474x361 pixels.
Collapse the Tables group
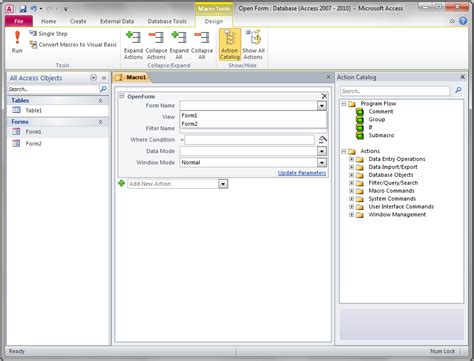pos(100,100)
